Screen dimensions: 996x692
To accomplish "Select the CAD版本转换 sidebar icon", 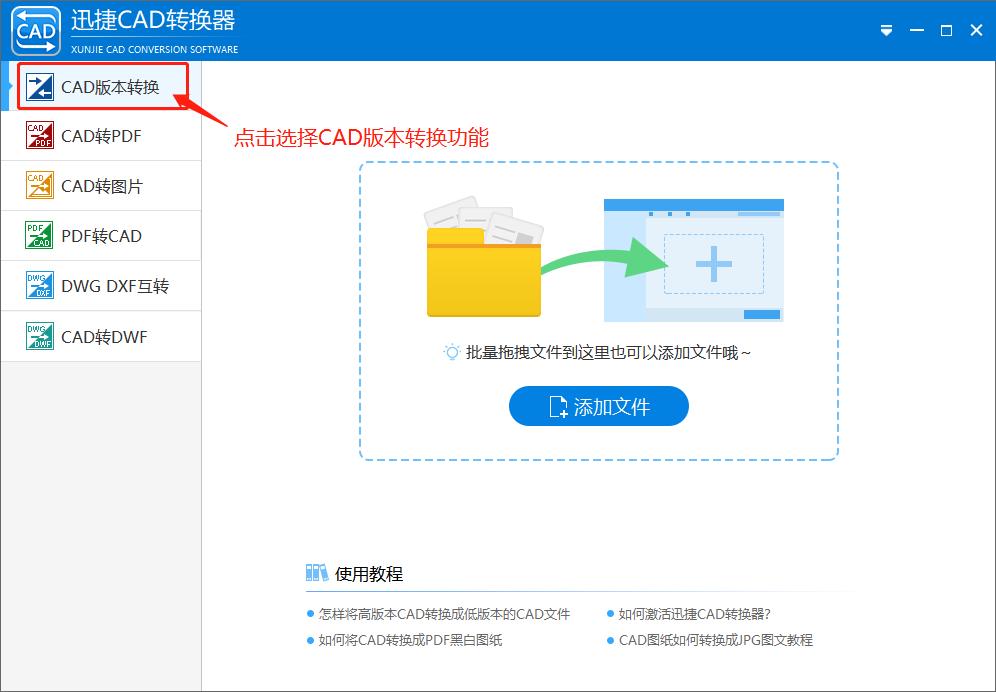I will pyautogui.click(x=38, y=86).
